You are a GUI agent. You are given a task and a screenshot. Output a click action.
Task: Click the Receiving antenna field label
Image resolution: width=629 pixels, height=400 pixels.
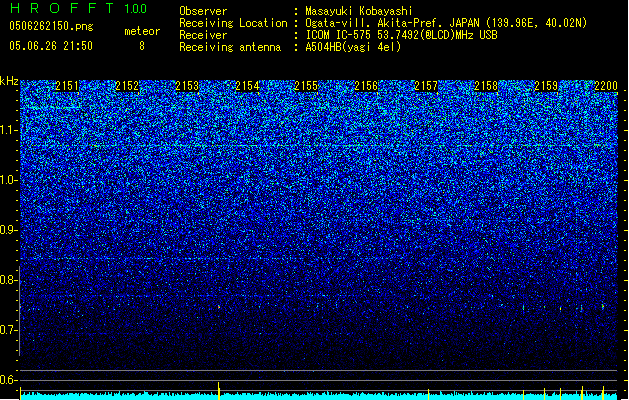coord(230,47)
